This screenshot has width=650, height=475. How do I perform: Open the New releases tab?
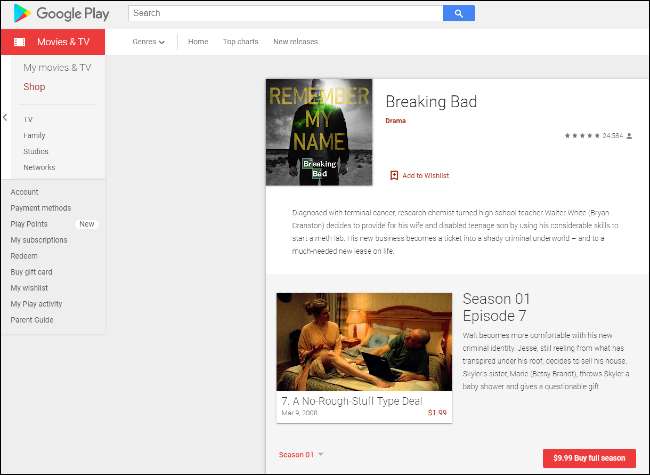click(296, 41)
